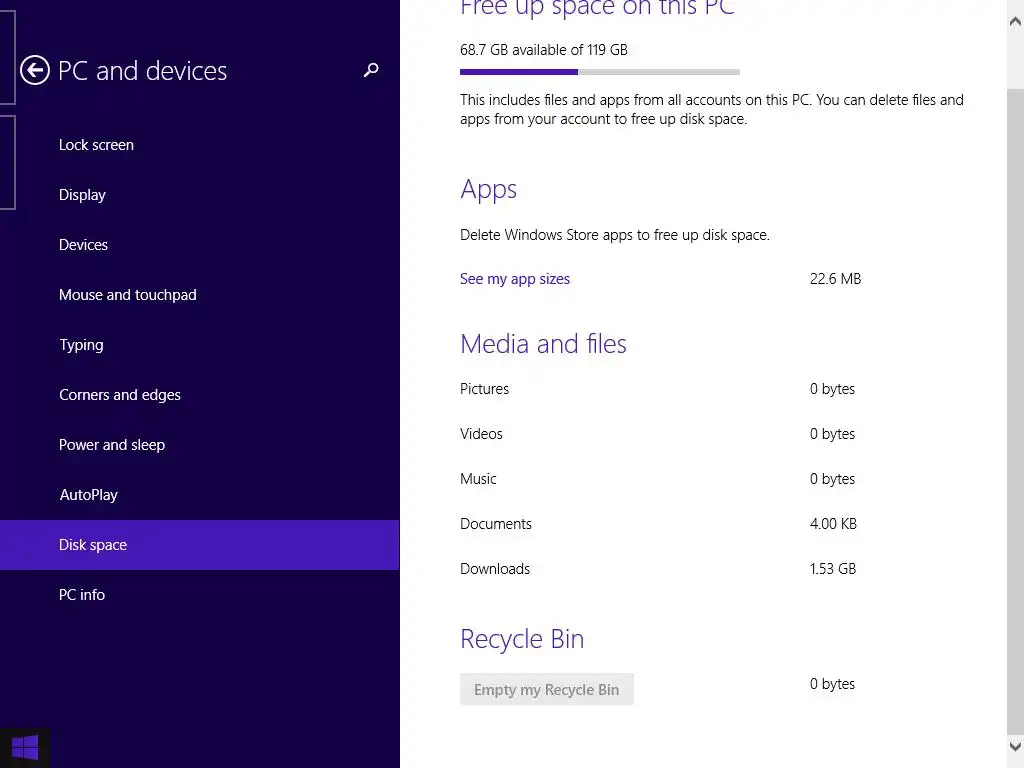Open Display settings
Viewport: 1024px width, 768px height.
point(199,195)
